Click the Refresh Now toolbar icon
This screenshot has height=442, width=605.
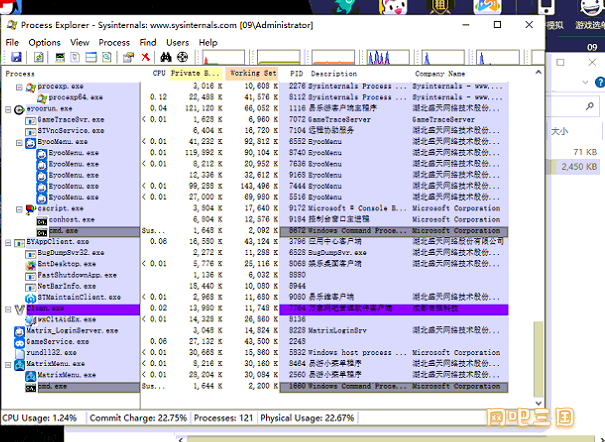coord(38,57)
